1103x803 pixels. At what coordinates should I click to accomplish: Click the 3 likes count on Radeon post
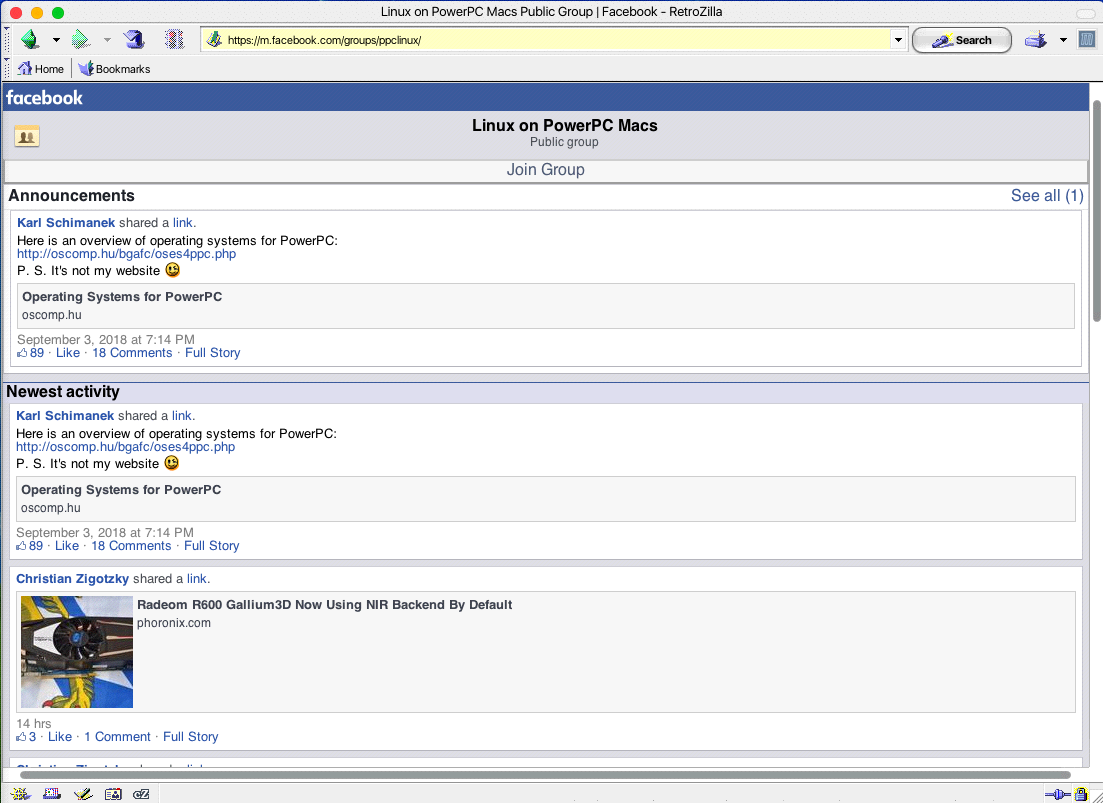coord(27,737)
